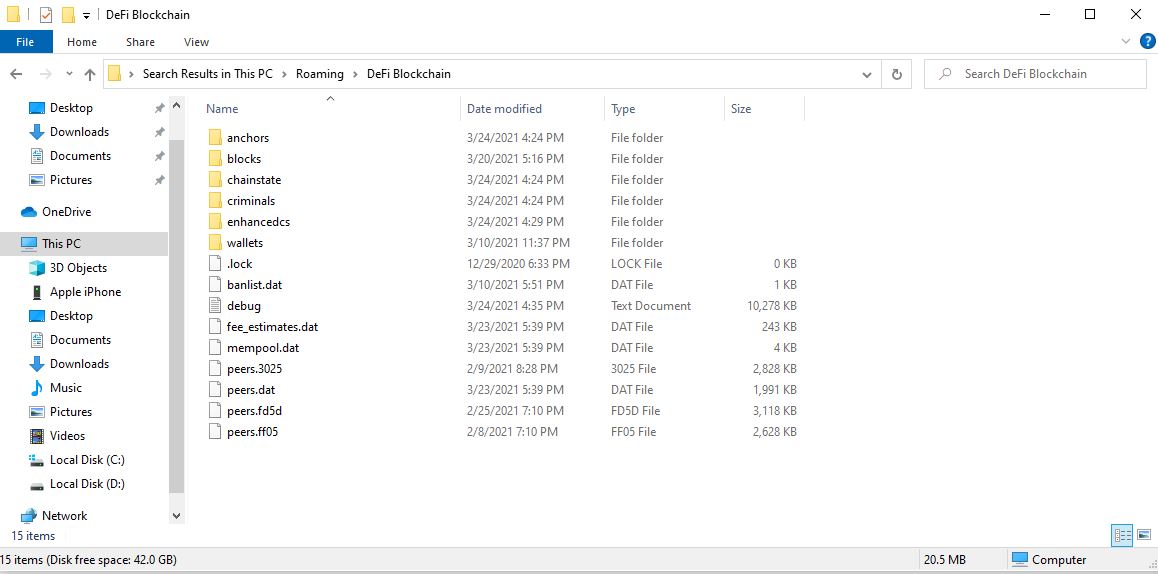Image resolution: width=1158 pixels, height=574 pixels.
Task: Select the chainstate folder icon
Action: pyautogui.click(x=215, y=180)
